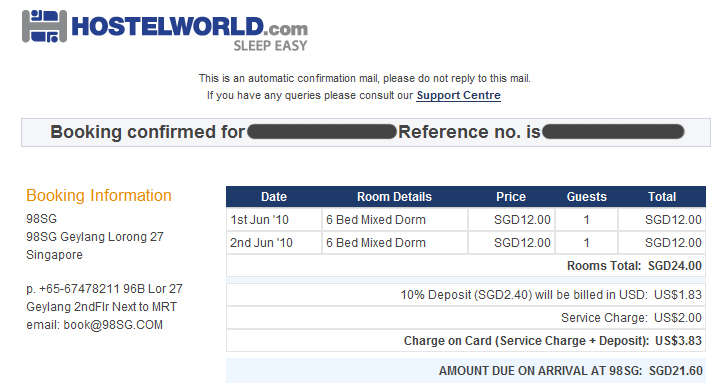
Task: Click the Guests column header
Action: 586,197
